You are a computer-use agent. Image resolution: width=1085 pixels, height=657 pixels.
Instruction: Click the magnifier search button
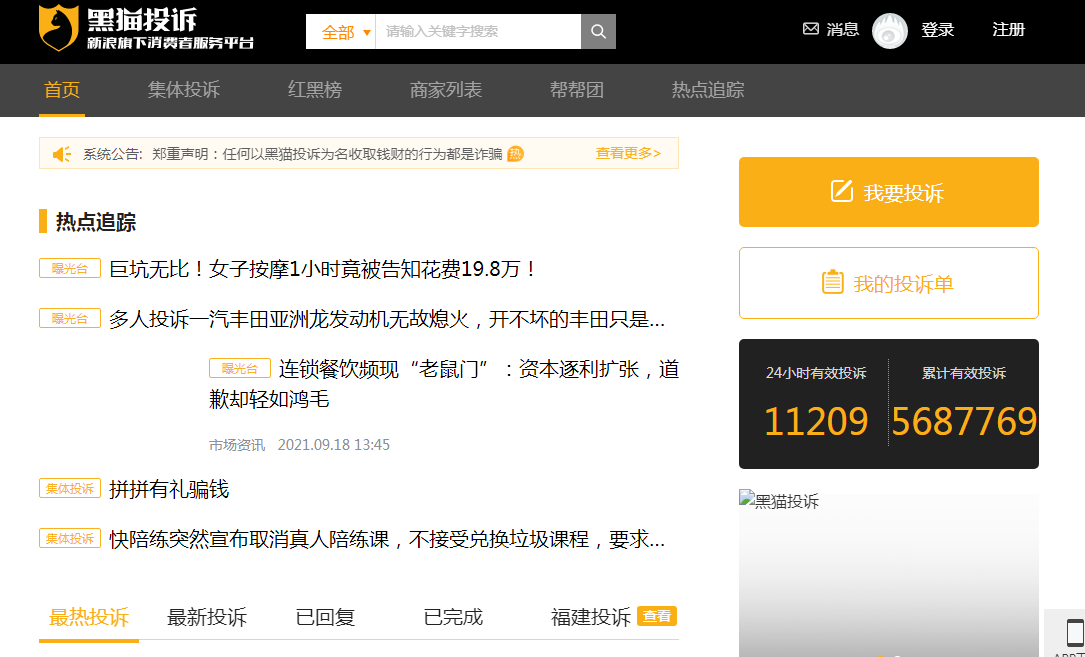click(x=598, y=32)
